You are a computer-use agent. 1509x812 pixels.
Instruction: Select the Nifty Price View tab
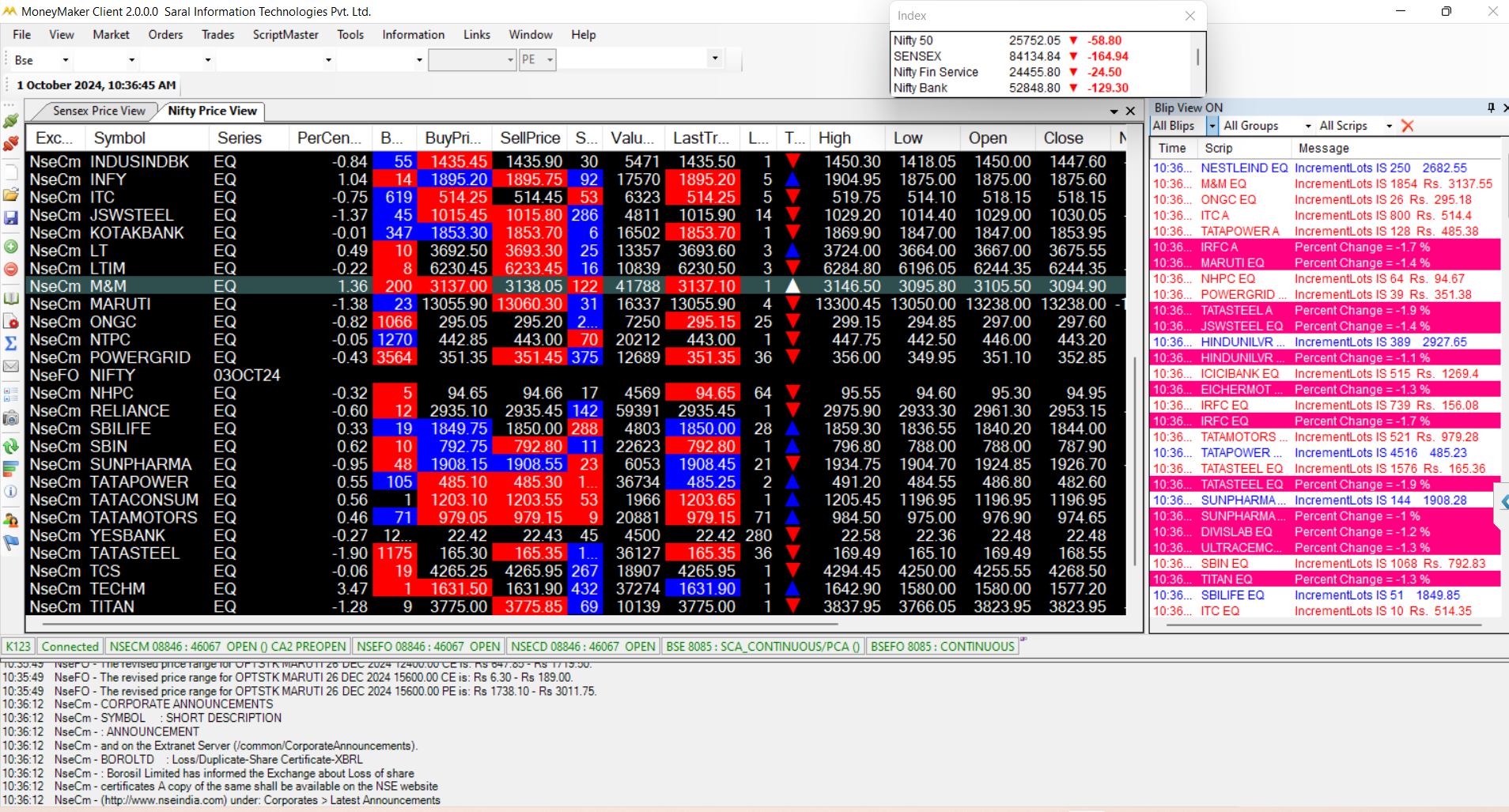[212, 111]
